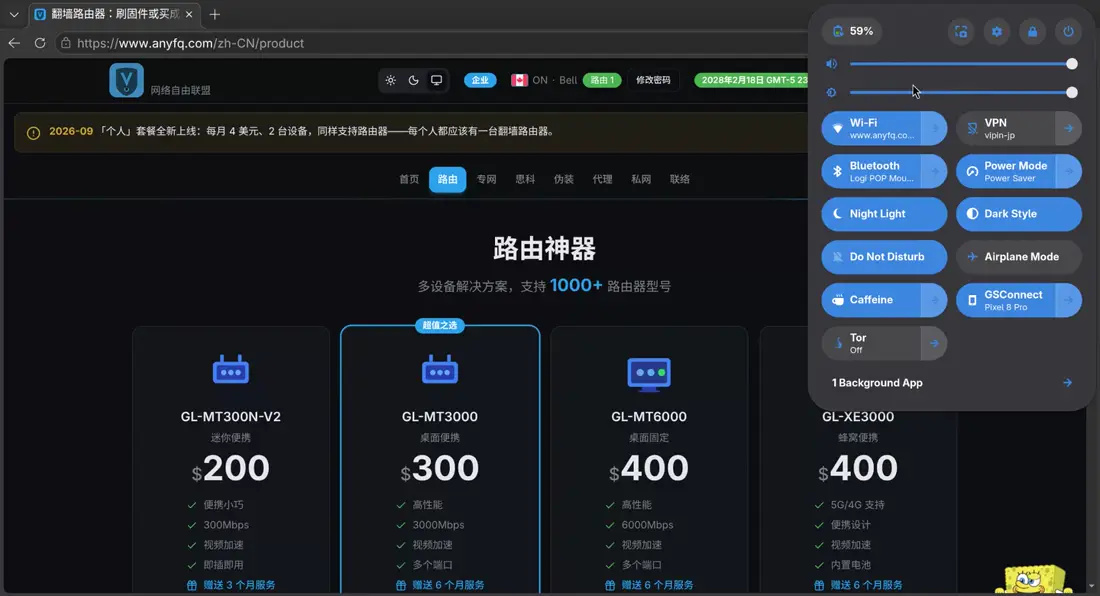Toggle the VPN vipin-jp connection

[x=1006, y=128]
